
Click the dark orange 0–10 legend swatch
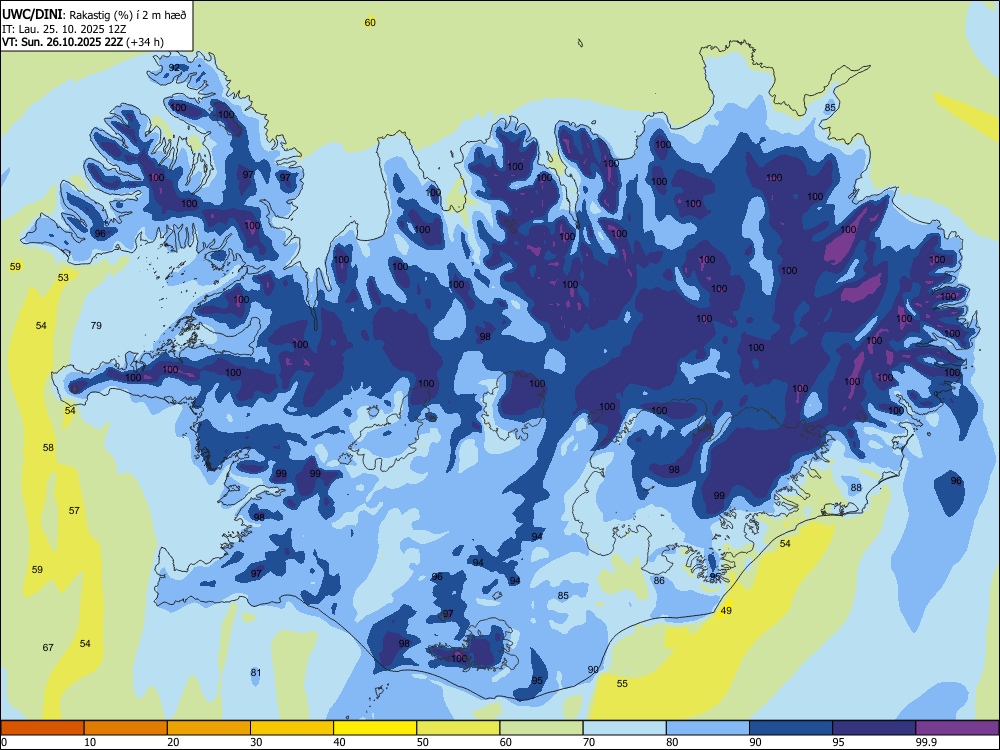tap(42, 728)
